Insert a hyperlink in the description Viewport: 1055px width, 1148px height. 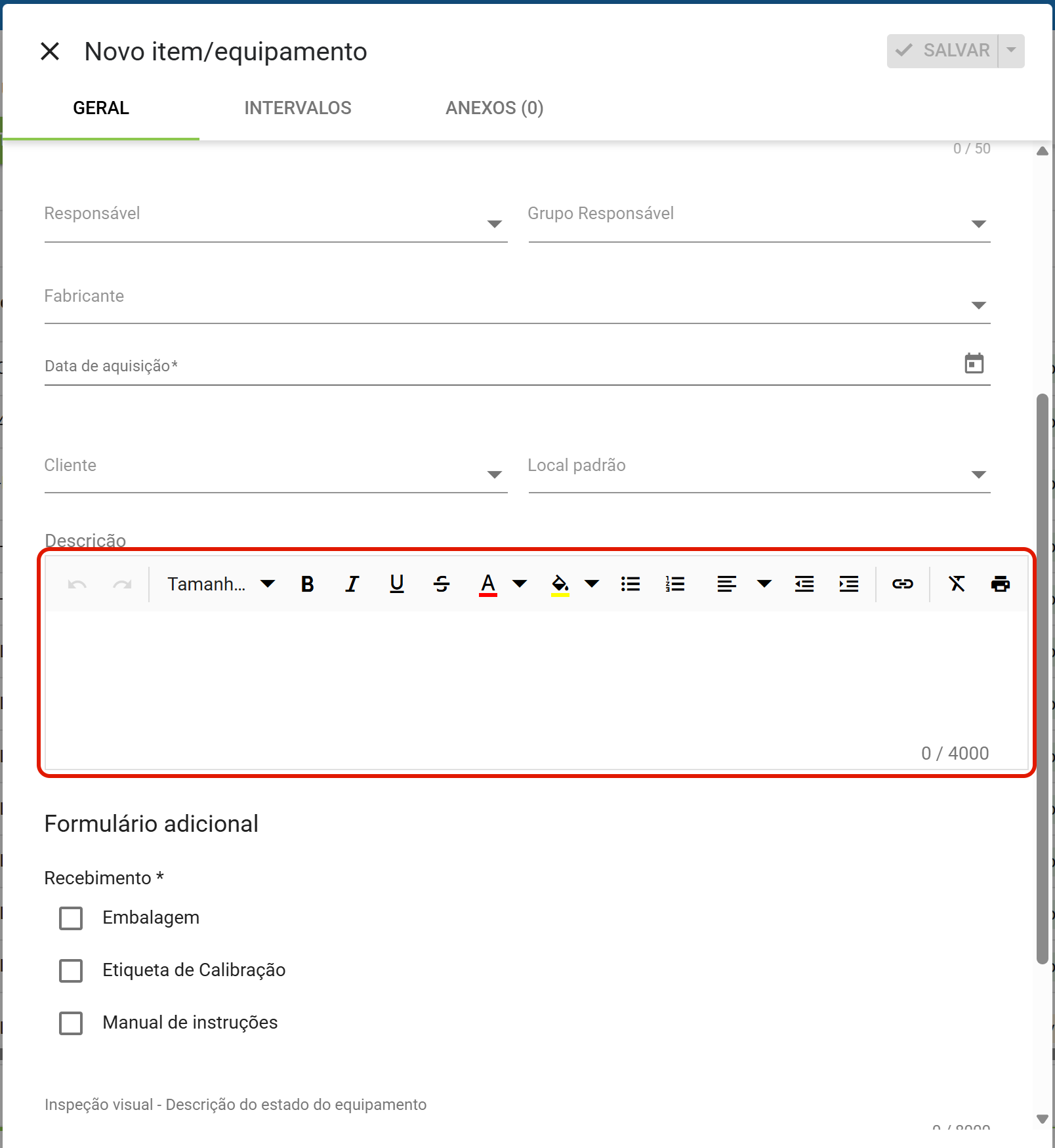click(903, 584)
